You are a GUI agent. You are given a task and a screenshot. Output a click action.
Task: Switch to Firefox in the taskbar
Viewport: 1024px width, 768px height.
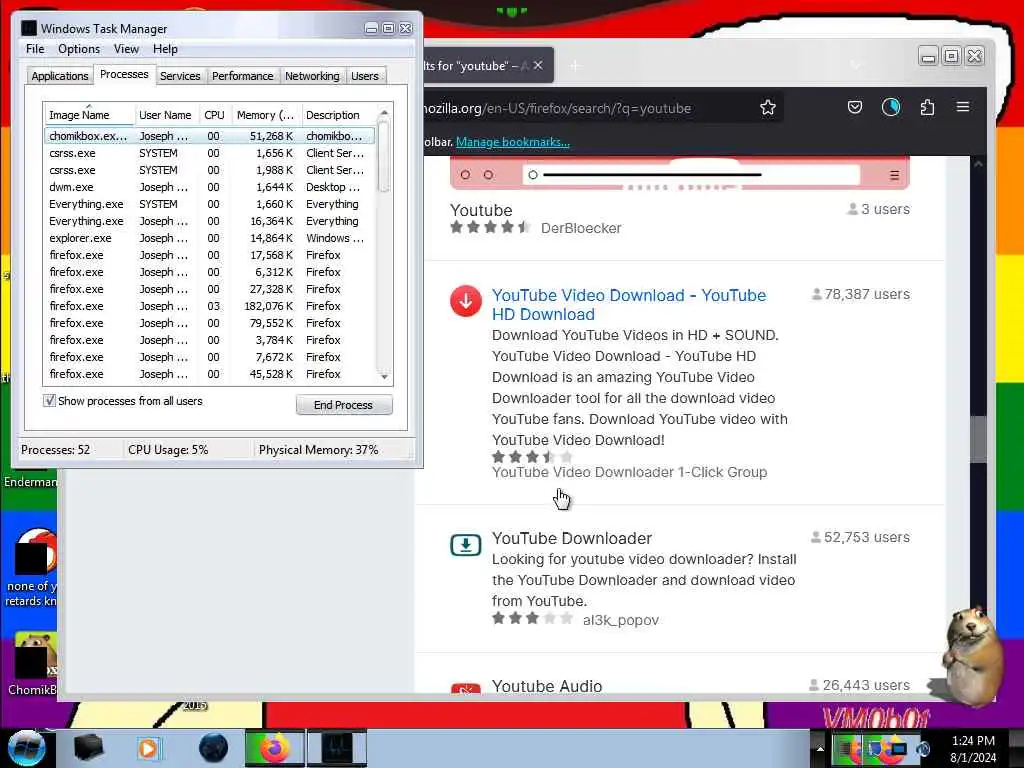click(274, 748)
